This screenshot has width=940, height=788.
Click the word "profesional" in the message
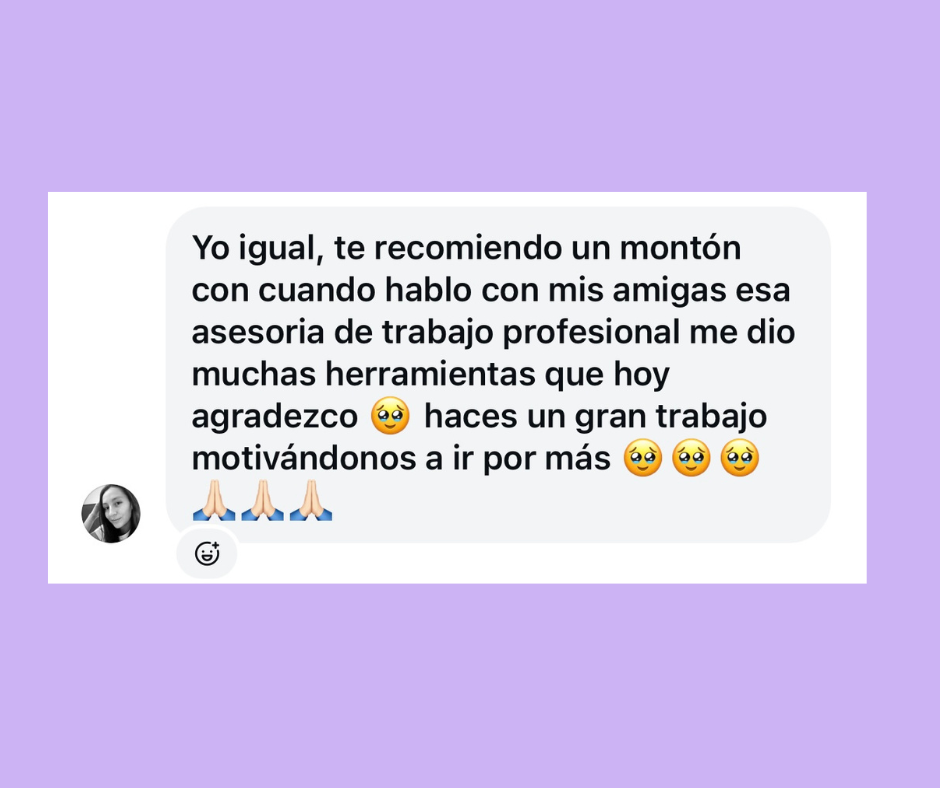590,333
